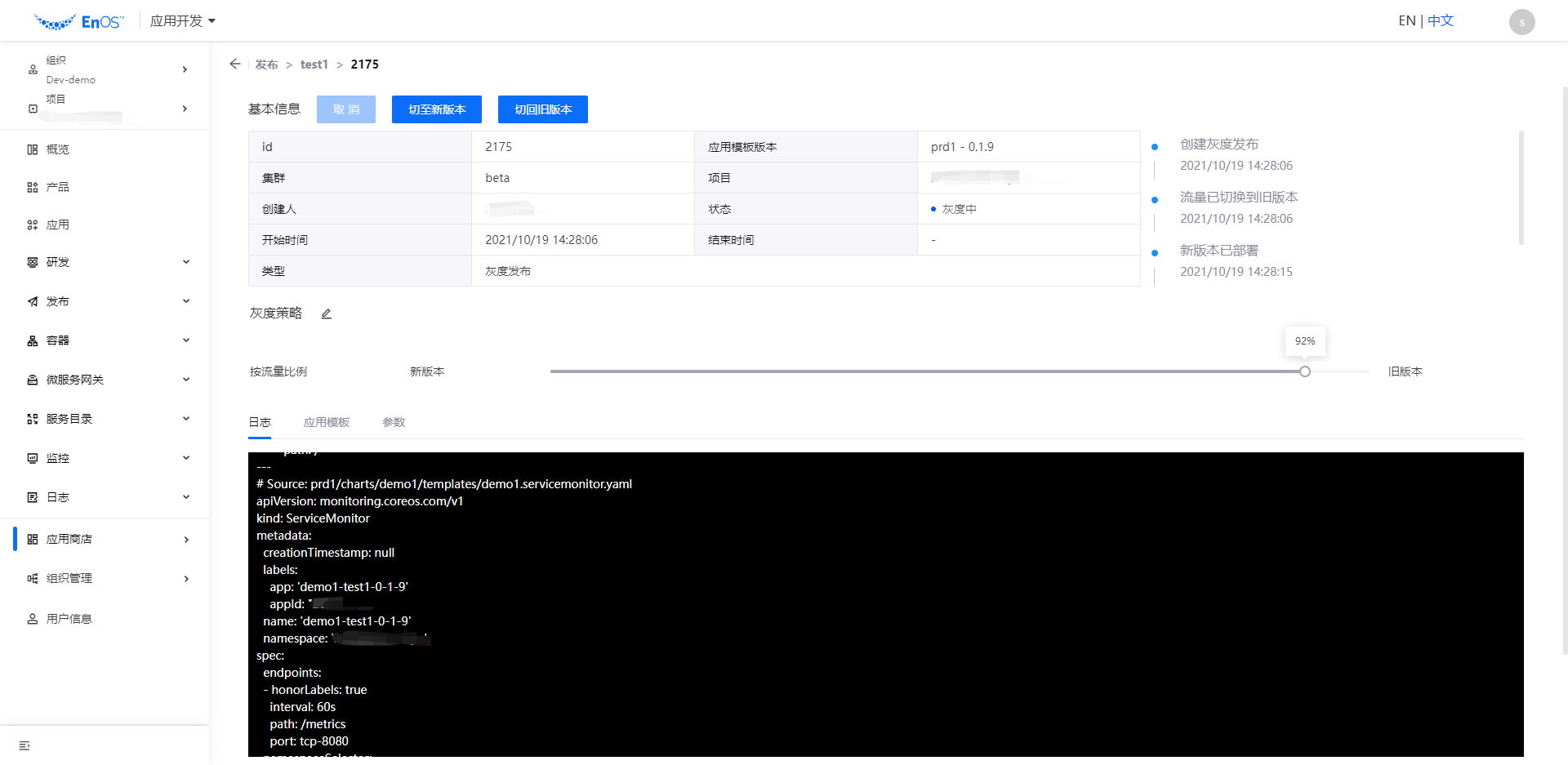This screenshot has height=765, width=1568.
Task: Open the EnOS logo link
Action: pyautogui.click(x=79, y=20)
